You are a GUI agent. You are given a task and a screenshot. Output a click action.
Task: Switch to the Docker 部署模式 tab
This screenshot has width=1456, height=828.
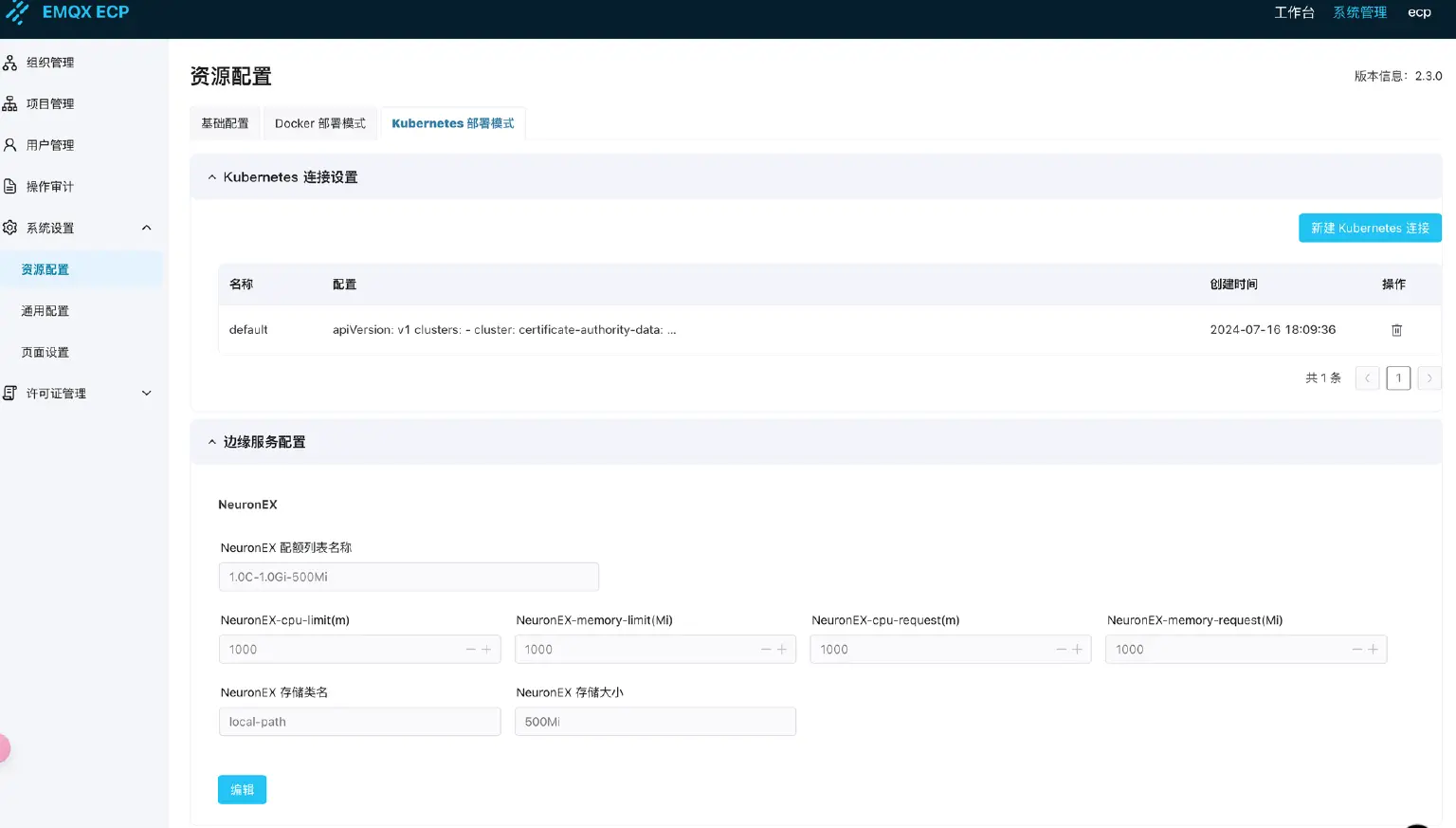tap(319, 122)
